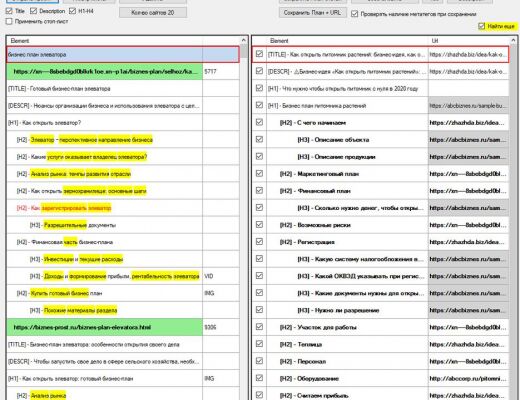
Task: Select '[H1] - Бизнес план питомника растений' row
Action: 380,106
